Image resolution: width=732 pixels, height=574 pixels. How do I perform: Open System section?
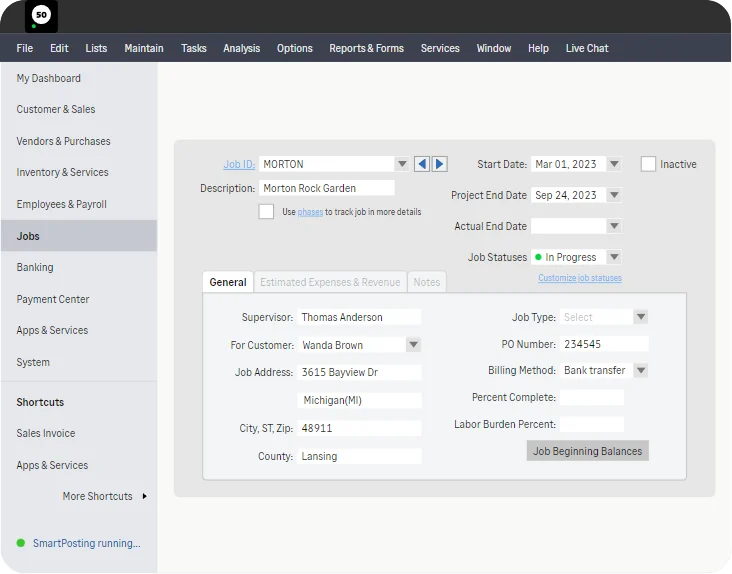[33, 362]
